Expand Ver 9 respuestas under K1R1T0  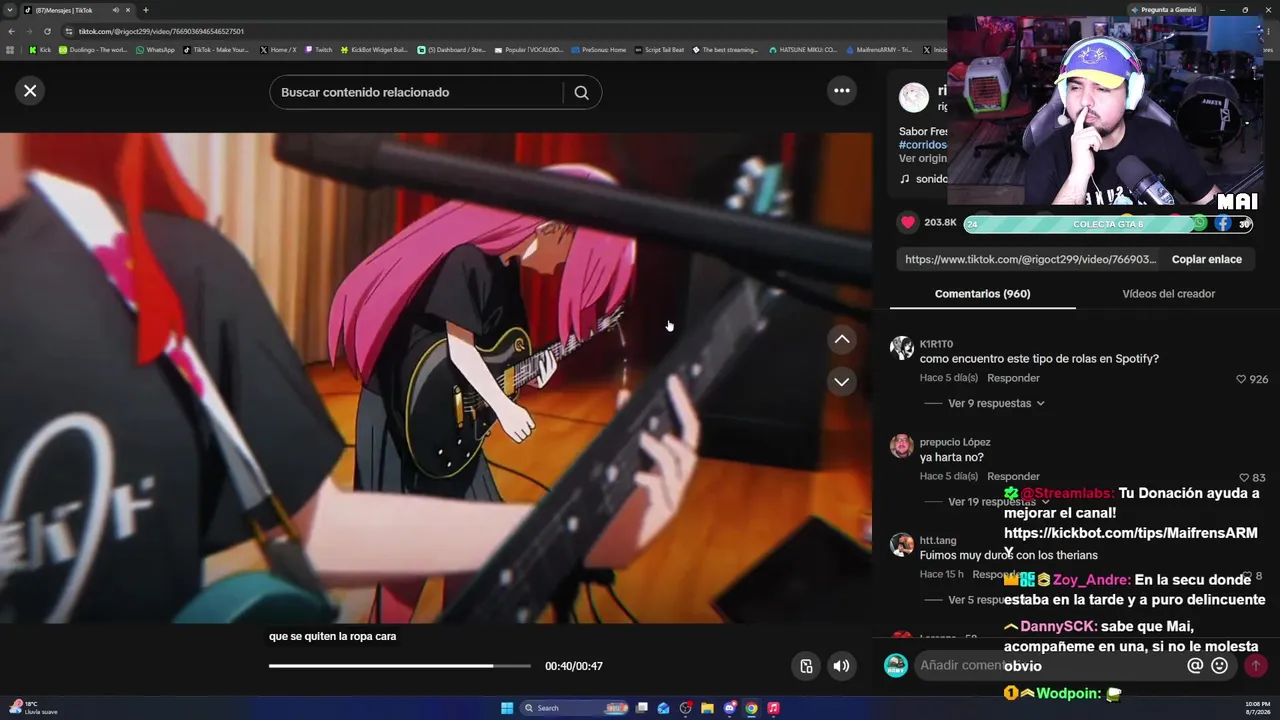[x=996, y=404]
